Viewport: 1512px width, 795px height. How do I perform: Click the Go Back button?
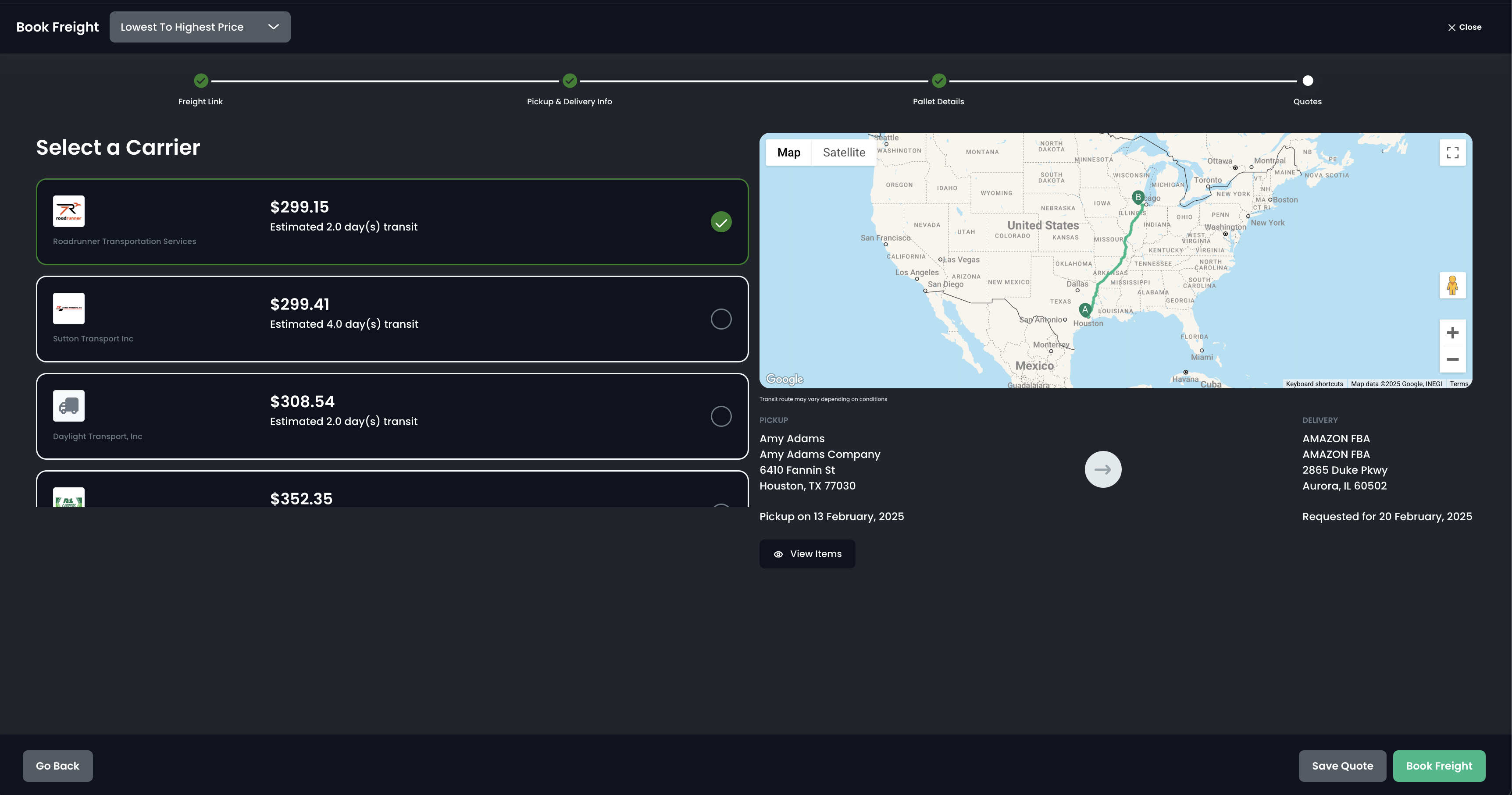coord(57,766)
